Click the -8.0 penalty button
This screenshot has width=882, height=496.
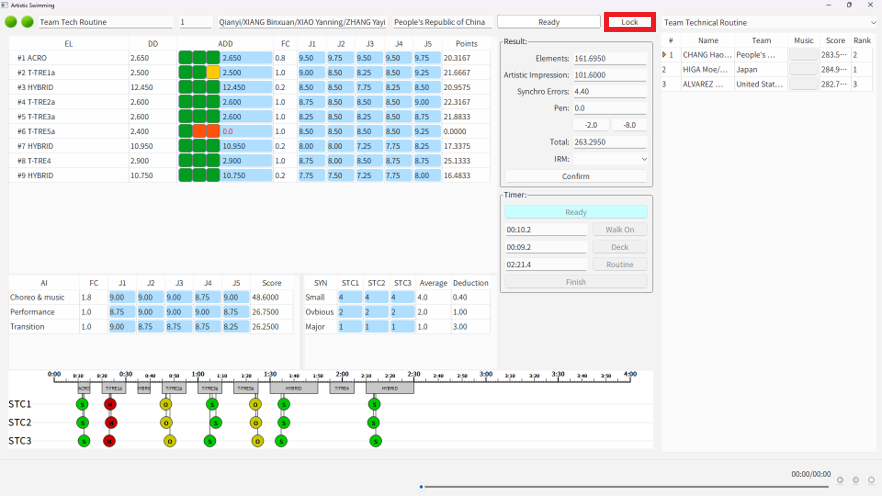click(x=629, y=125)
